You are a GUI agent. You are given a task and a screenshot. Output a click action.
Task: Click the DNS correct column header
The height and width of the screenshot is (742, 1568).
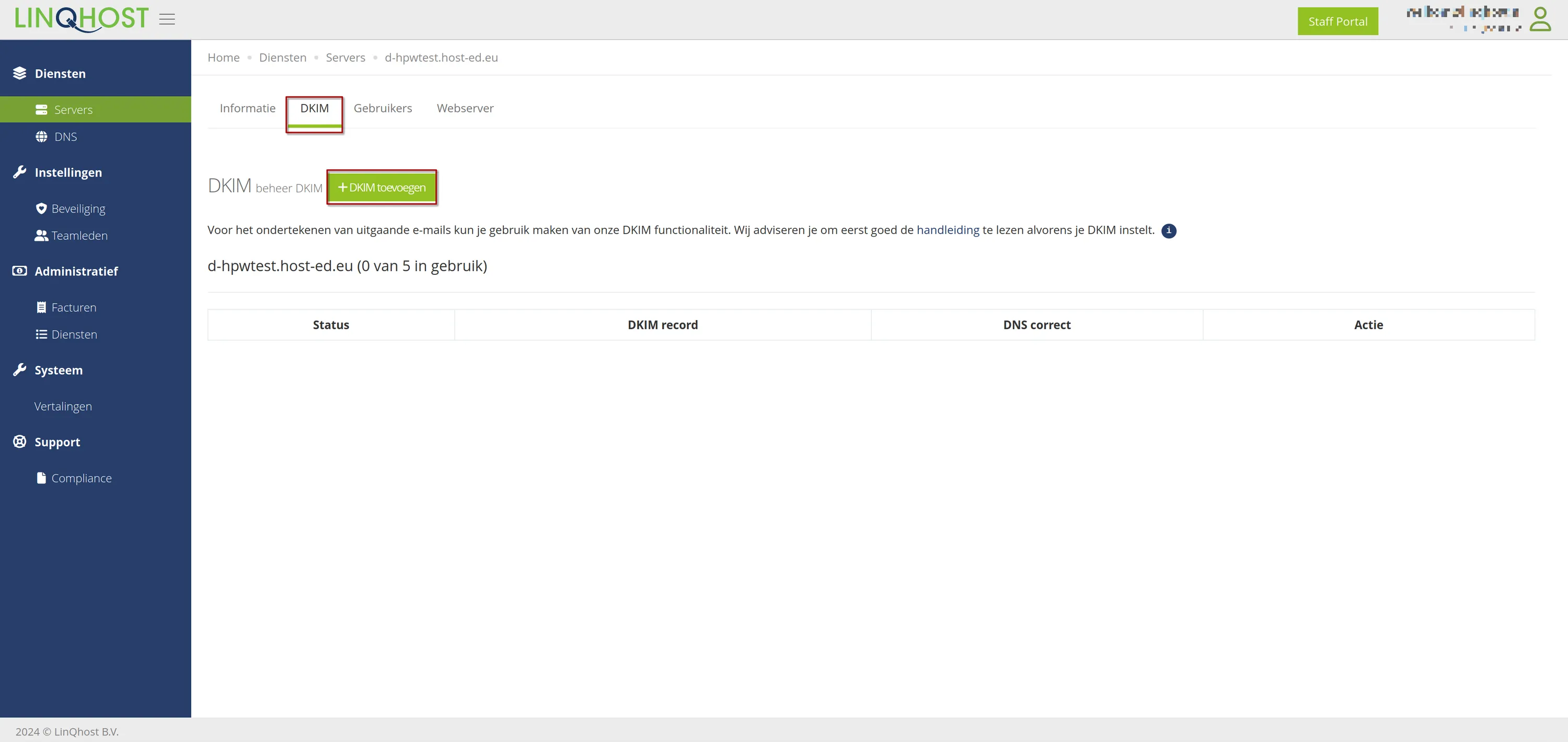(1036, 325)
